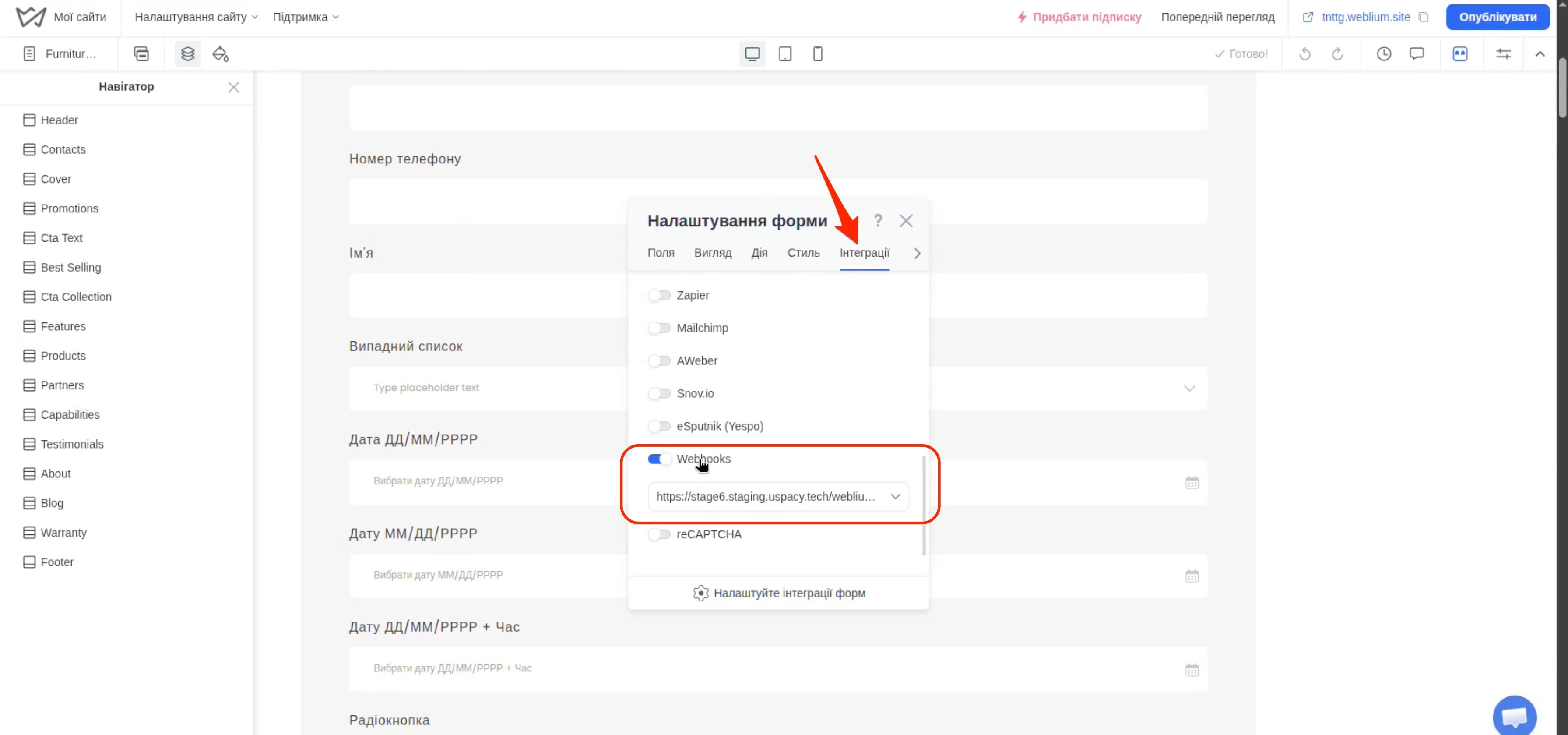Collapse the toolbar with up chevron

coord(1540,53)
